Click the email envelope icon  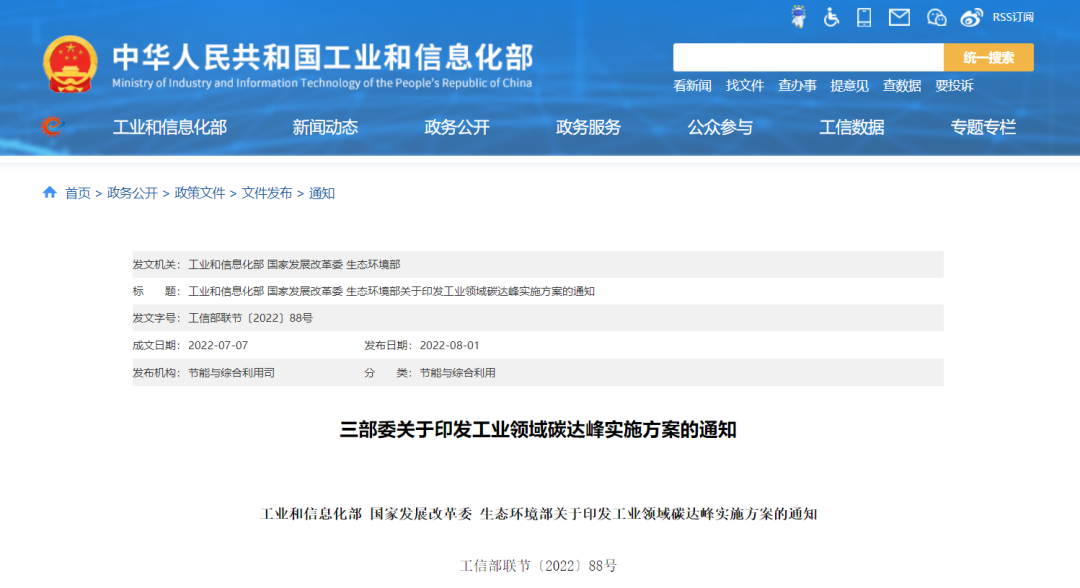(x=898, y=17)
